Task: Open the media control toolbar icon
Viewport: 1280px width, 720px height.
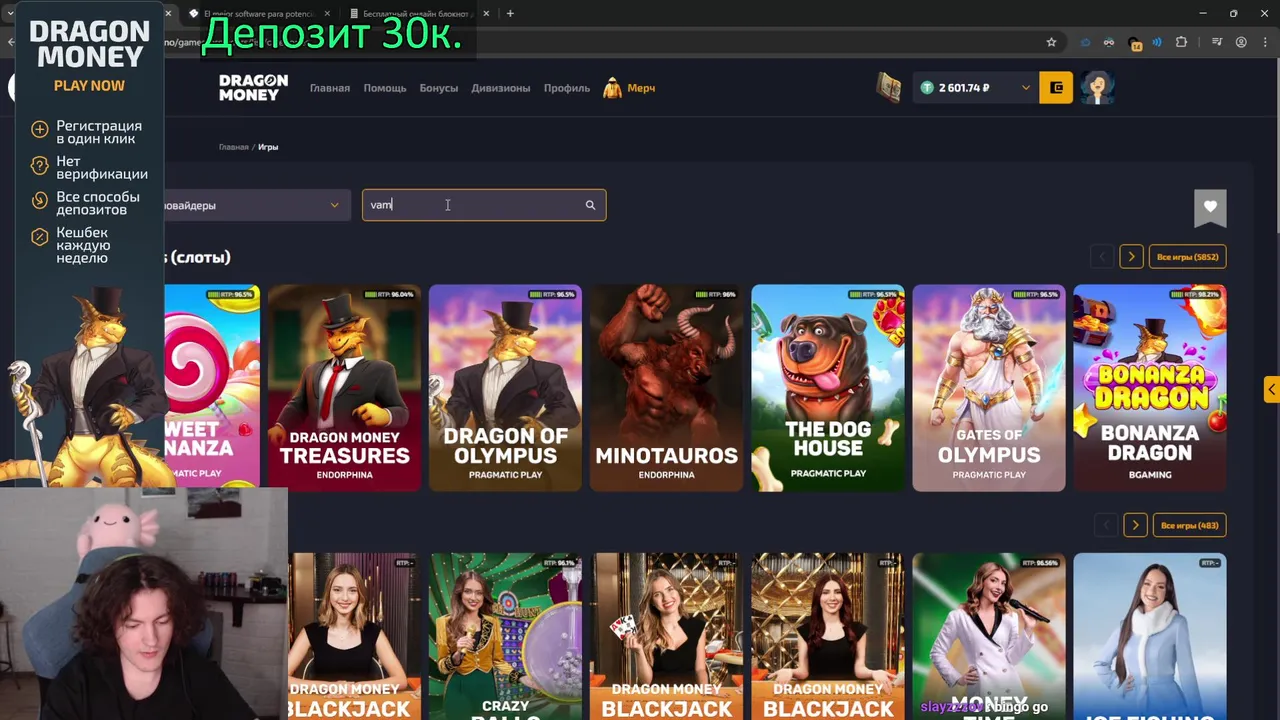Action: point(1217,42)
